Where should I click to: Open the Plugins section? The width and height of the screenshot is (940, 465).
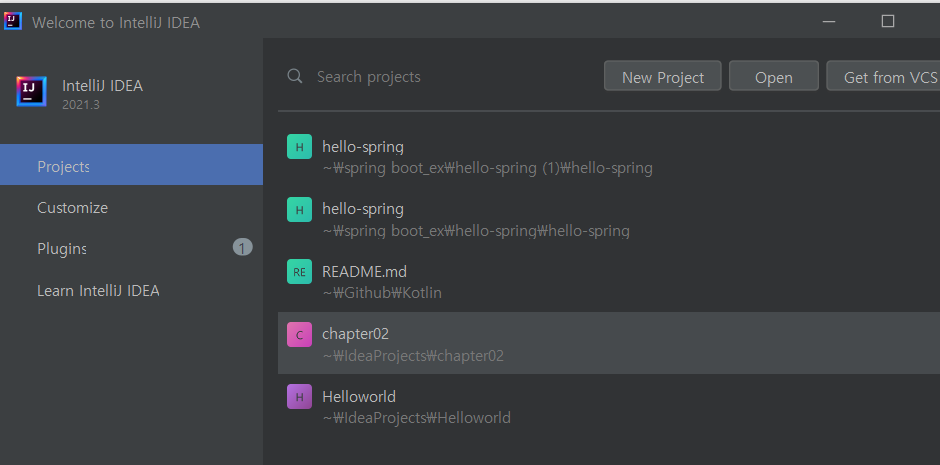(x=62, y=249)
